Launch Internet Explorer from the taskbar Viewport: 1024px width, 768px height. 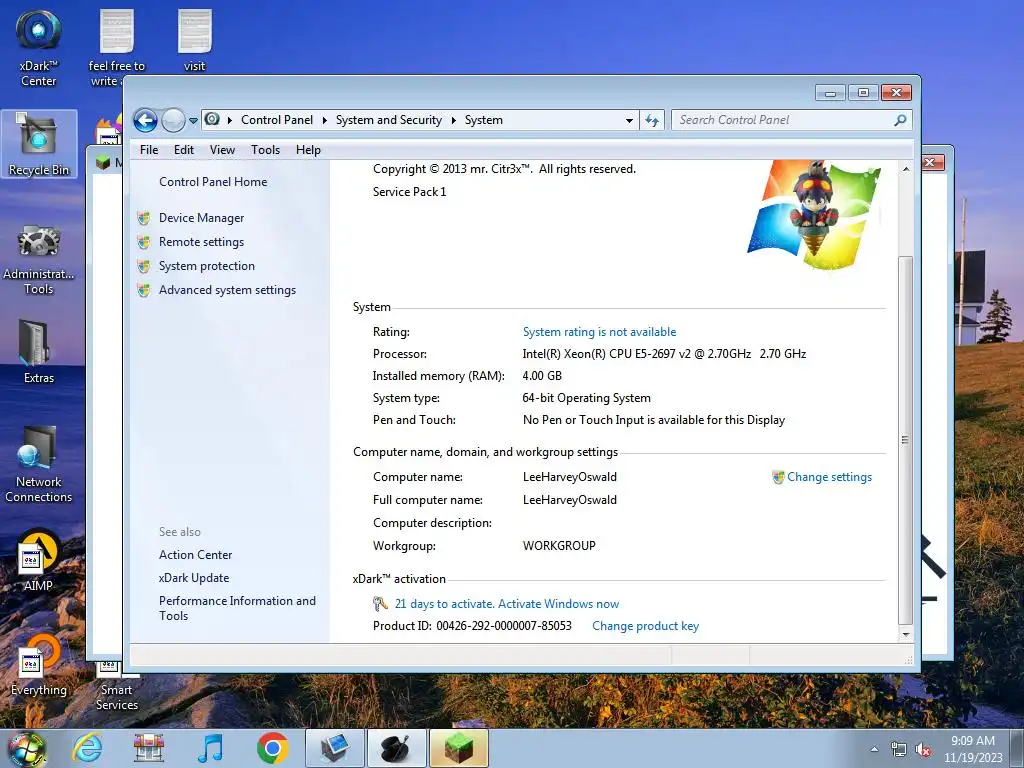pyautogui.click(x=87, y=748)
